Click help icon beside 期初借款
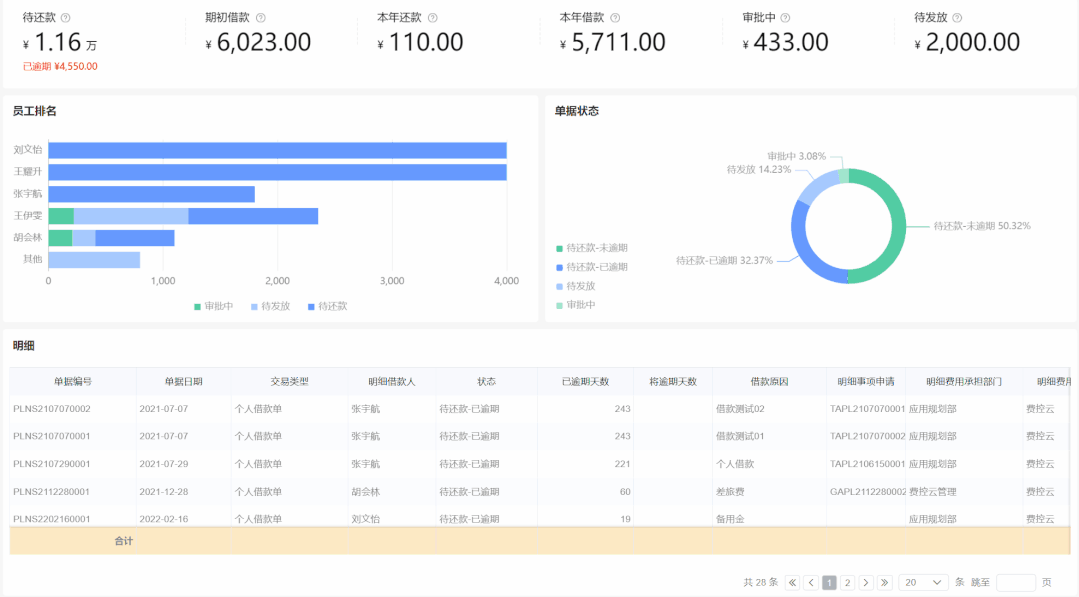1079x597 pixels. [261, 18]
